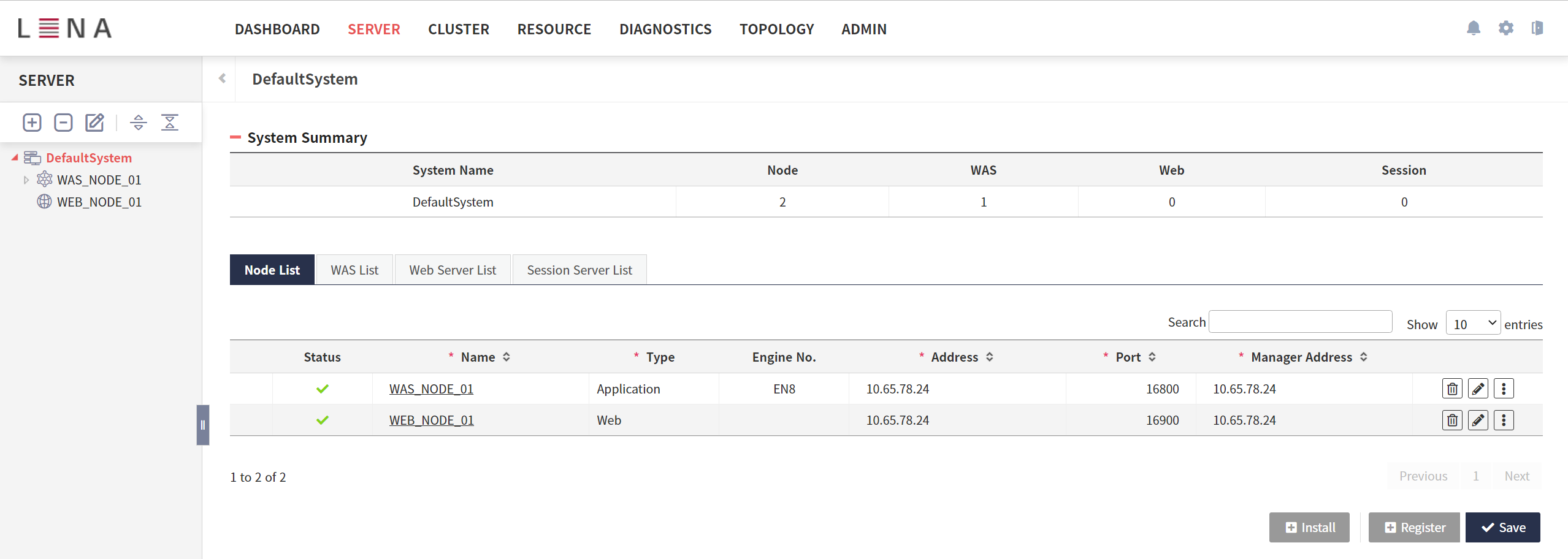The height and width of the screenshot is (559, 1568).
Task: Open more options for WAS_NODE_01 row
Action: pos(1504,389)
